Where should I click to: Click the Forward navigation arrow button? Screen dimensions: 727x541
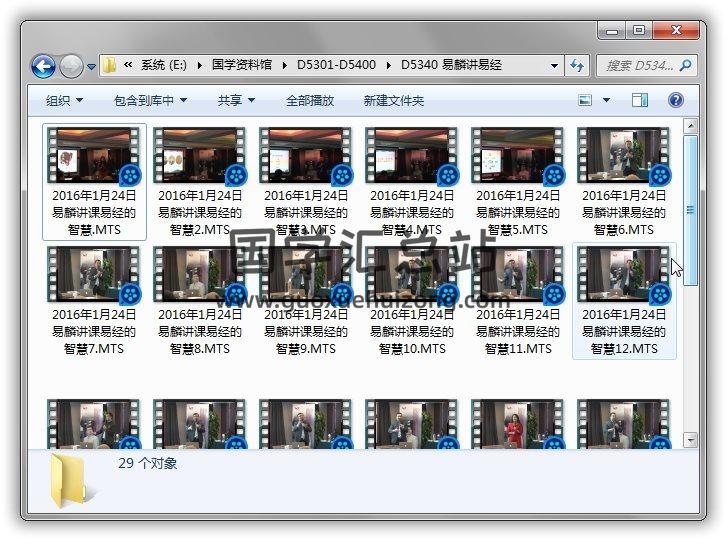tap(71, 66)
